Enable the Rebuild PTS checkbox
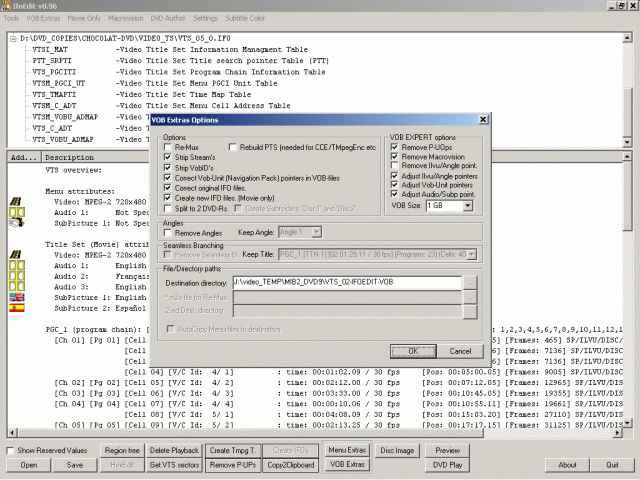This screenshot has height=480, width=640. click(x=233, y=147)
